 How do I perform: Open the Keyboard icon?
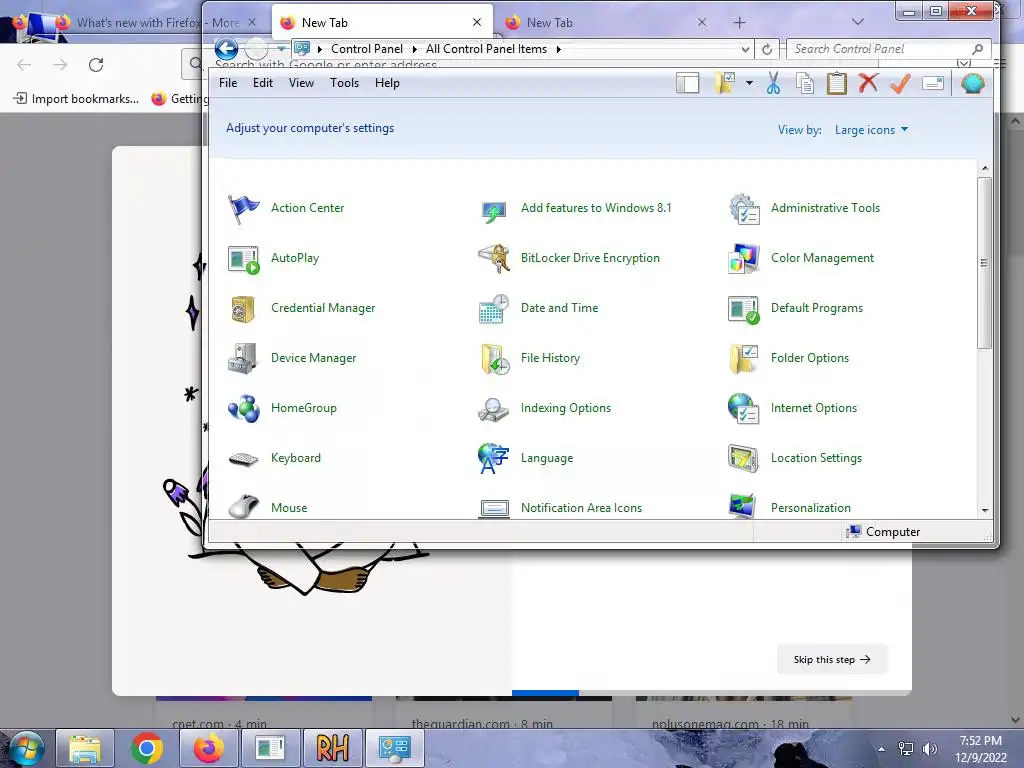pyautogui.click(x=244, y=459)
